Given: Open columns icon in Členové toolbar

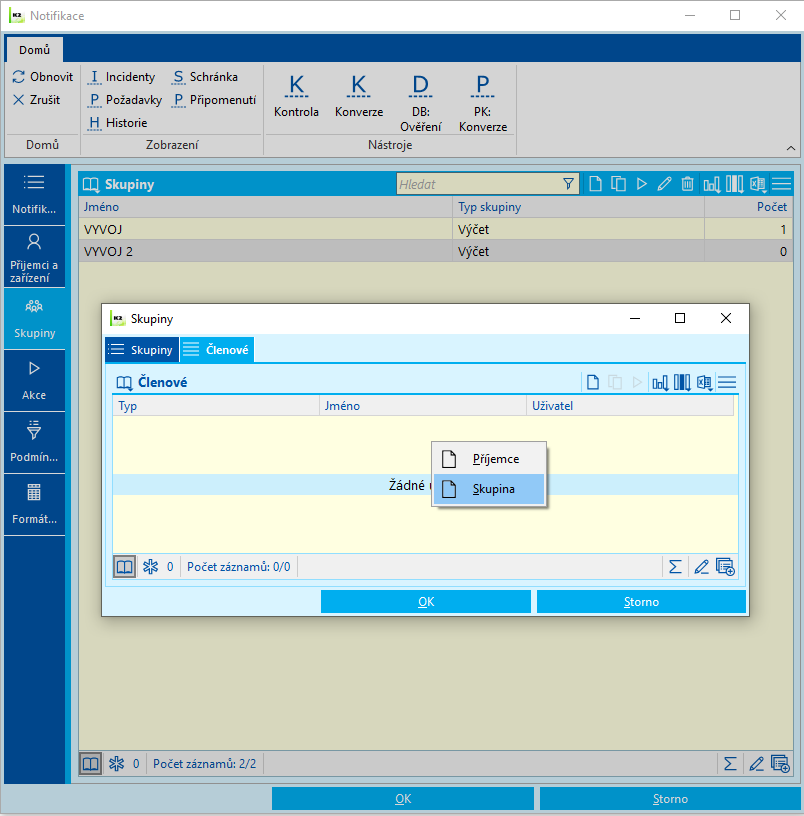Looking at the screenshot, I should point(682,382).
